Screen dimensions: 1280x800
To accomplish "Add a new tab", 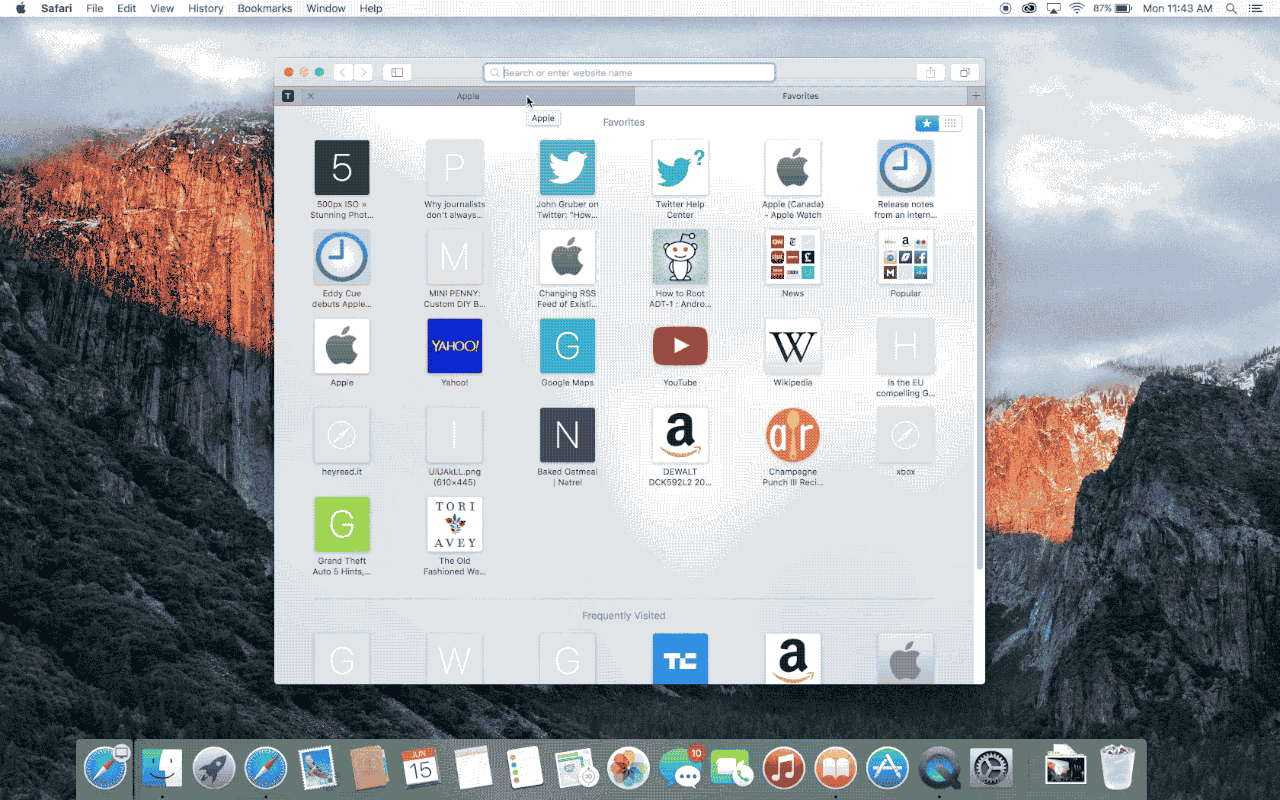I will 976,96.
